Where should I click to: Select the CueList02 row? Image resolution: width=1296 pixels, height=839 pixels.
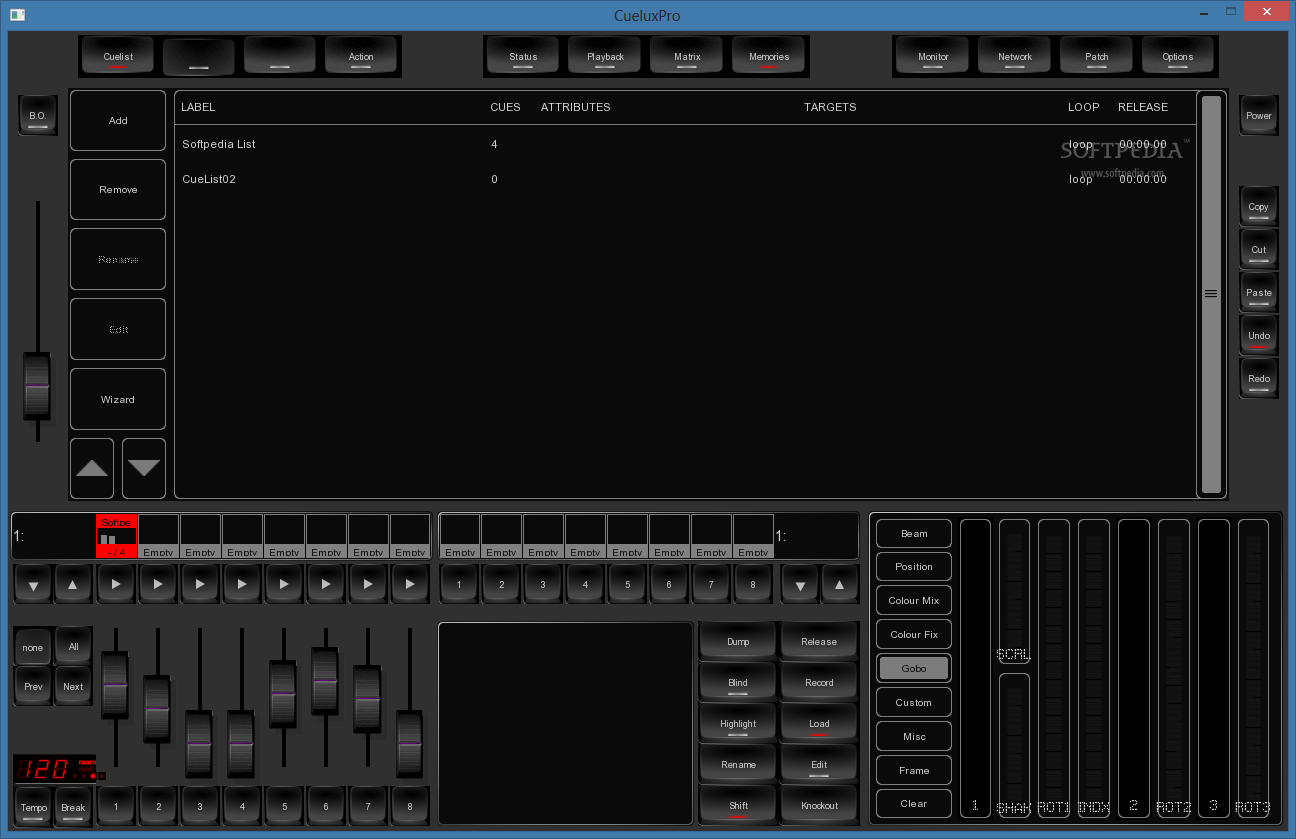coord(685,180)
